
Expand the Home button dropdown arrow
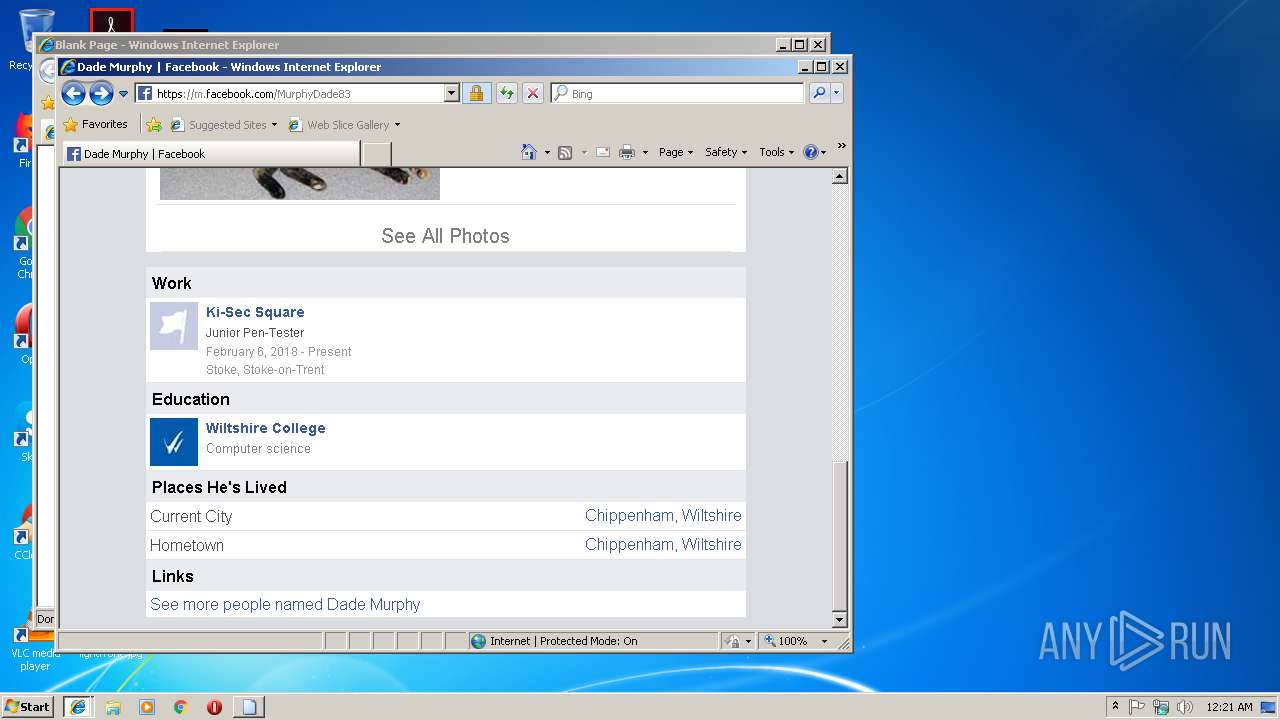click(547, 152)
